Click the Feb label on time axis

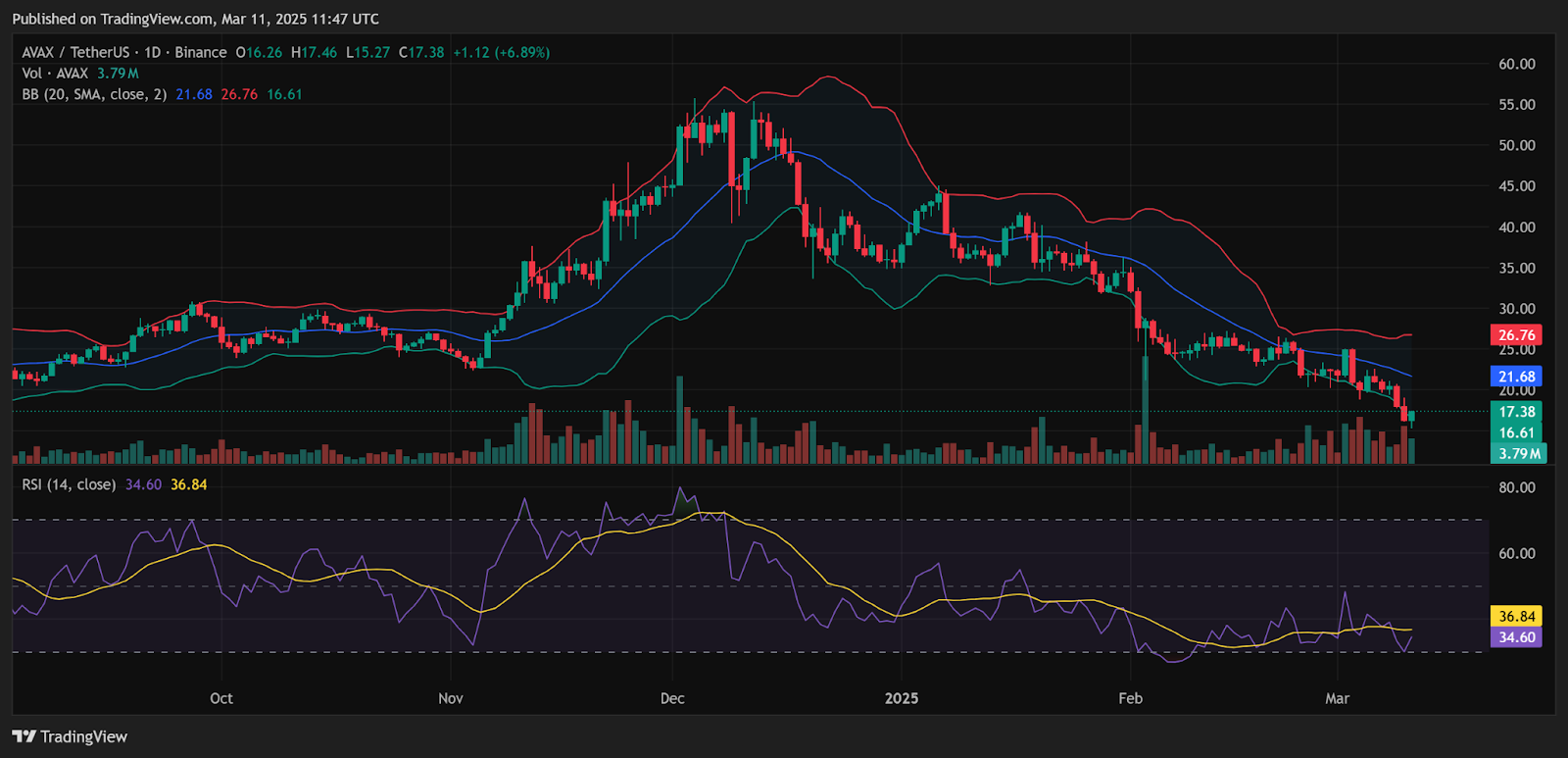pos(1130,698)
